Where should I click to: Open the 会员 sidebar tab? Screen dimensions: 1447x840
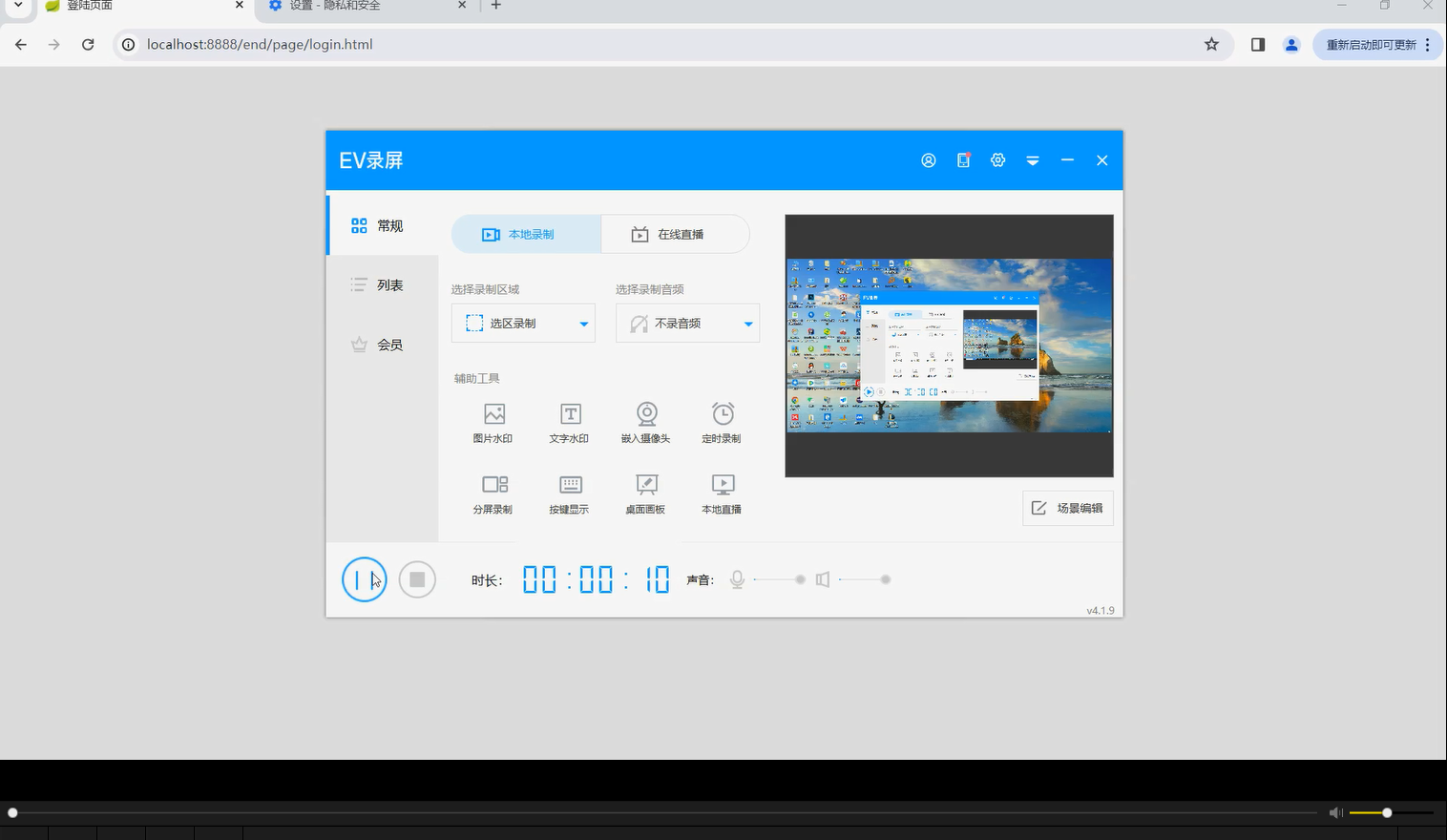click(383, 345)
